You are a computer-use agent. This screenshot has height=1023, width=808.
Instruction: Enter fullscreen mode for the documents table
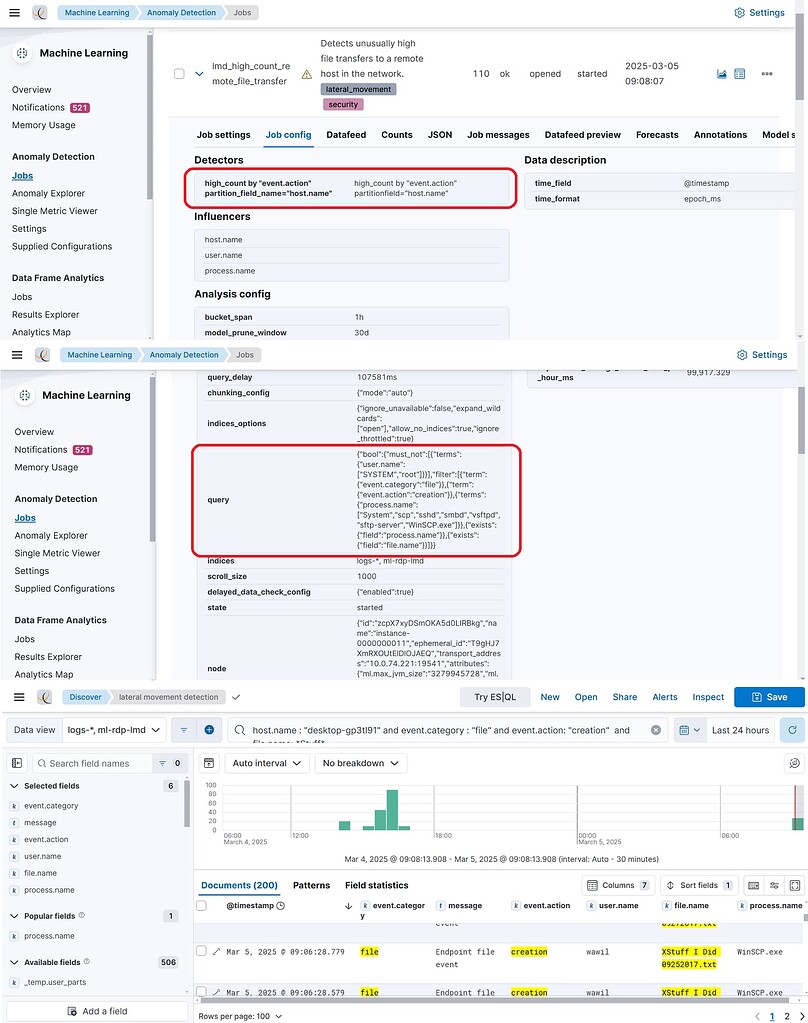tap(794, 886)
